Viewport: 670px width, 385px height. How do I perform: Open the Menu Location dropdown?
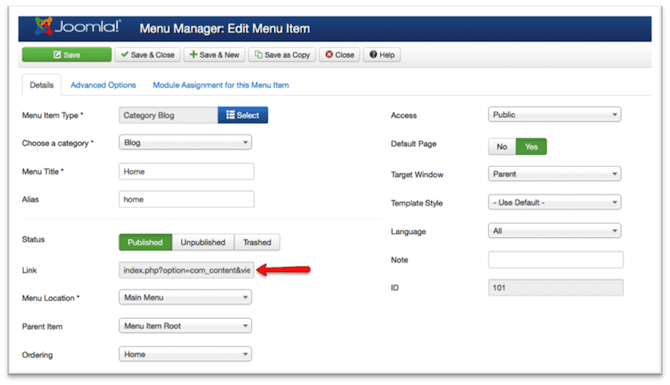click(185, 297)
